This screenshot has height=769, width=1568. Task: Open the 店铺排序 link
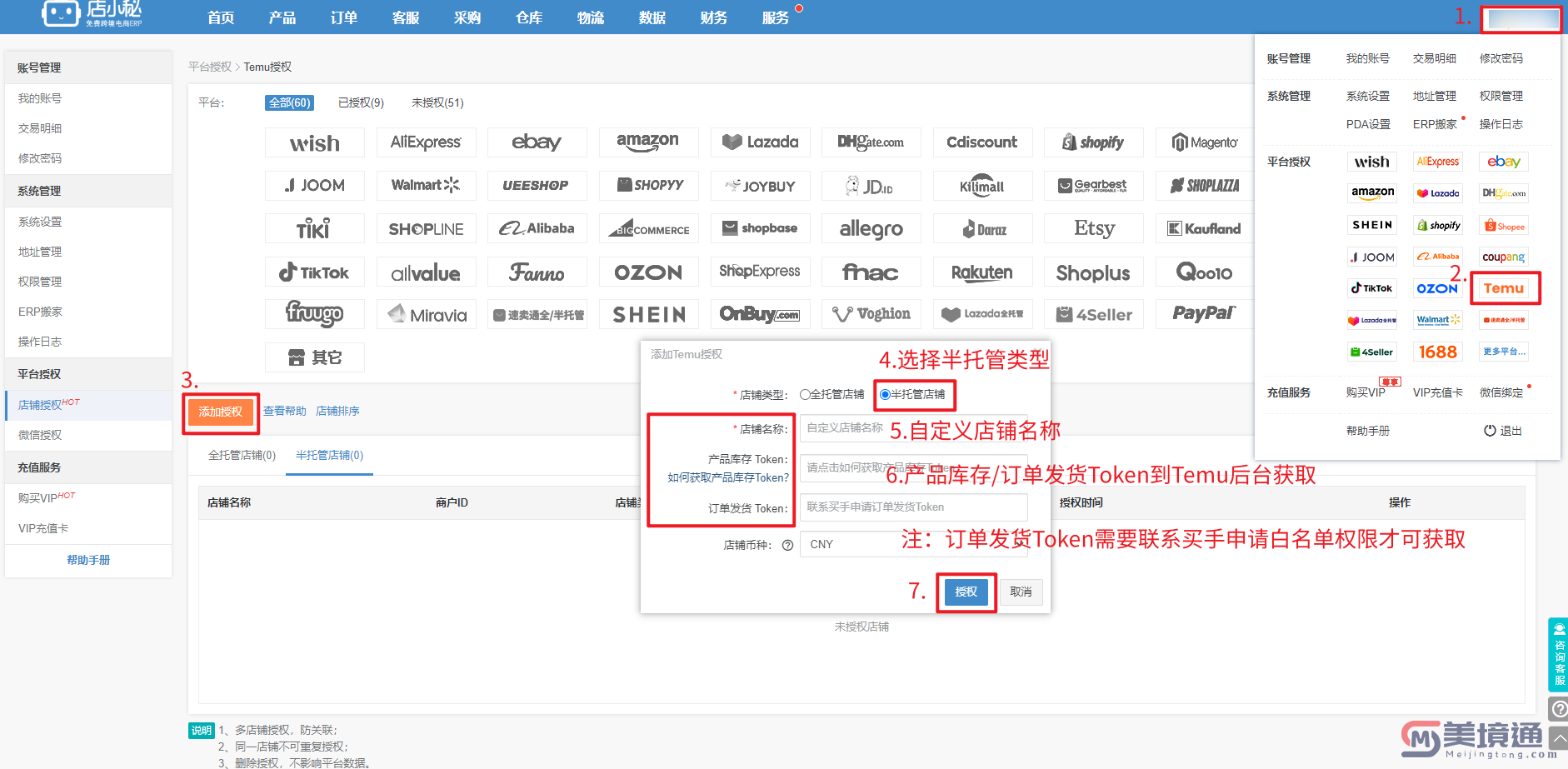337,411
